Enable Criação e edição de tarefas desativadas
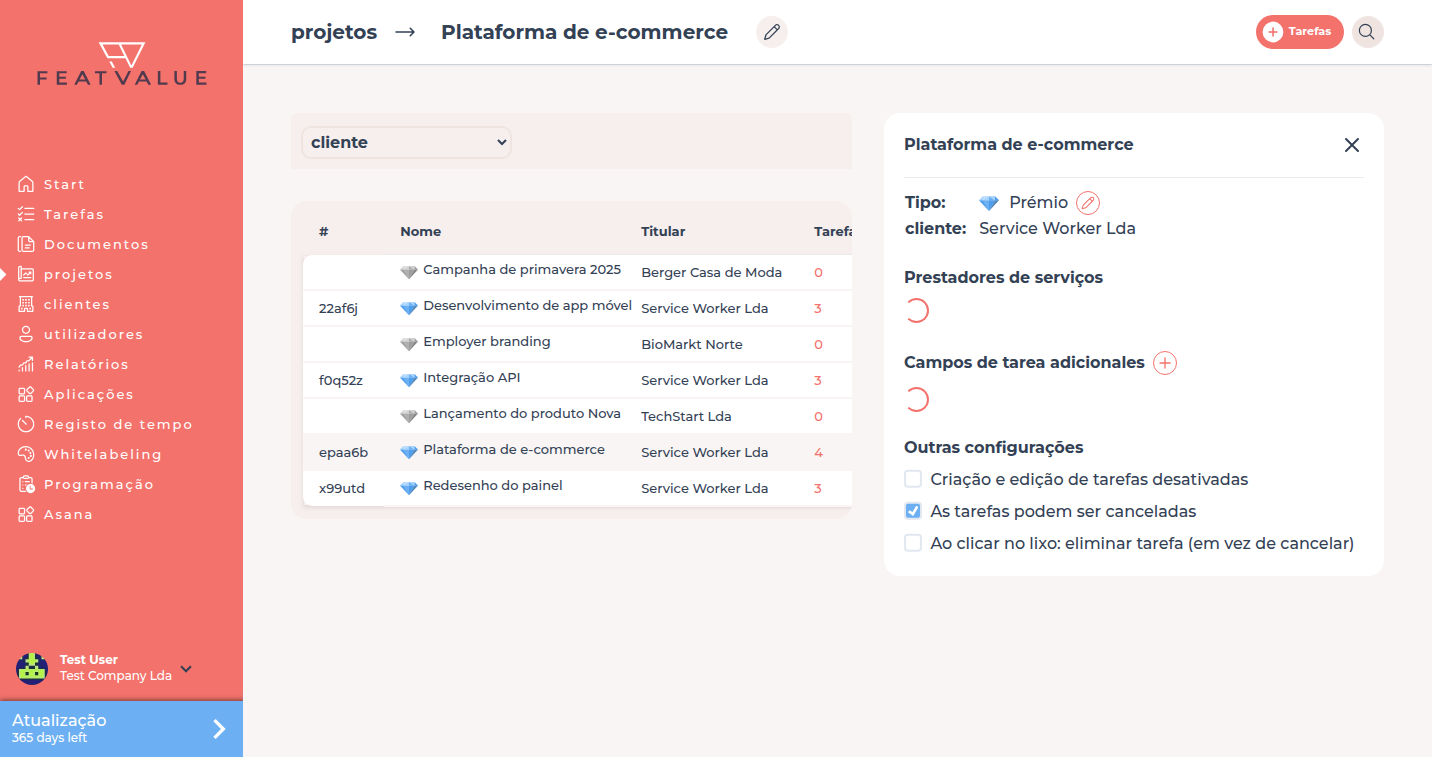The width and height of the screenshot is (1432, 757). click(913, 479)
